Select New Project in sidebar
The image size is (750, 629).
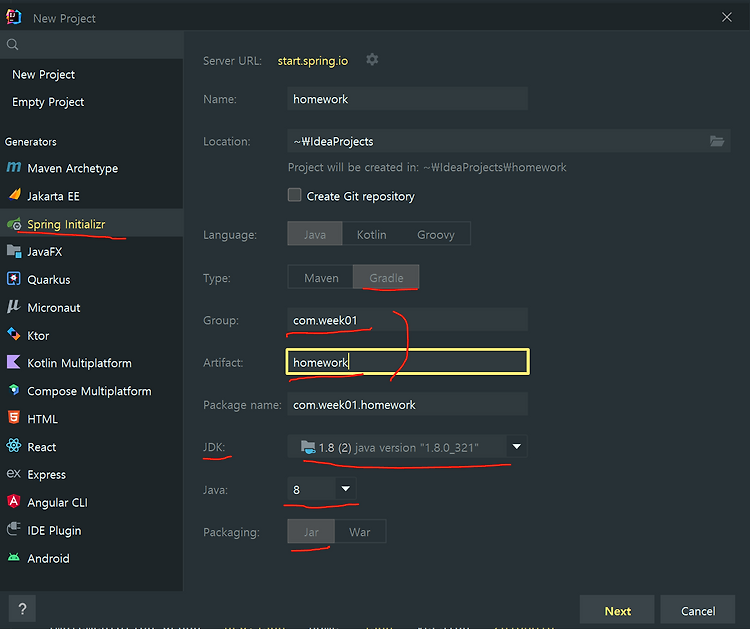click(x=44, y=75)
